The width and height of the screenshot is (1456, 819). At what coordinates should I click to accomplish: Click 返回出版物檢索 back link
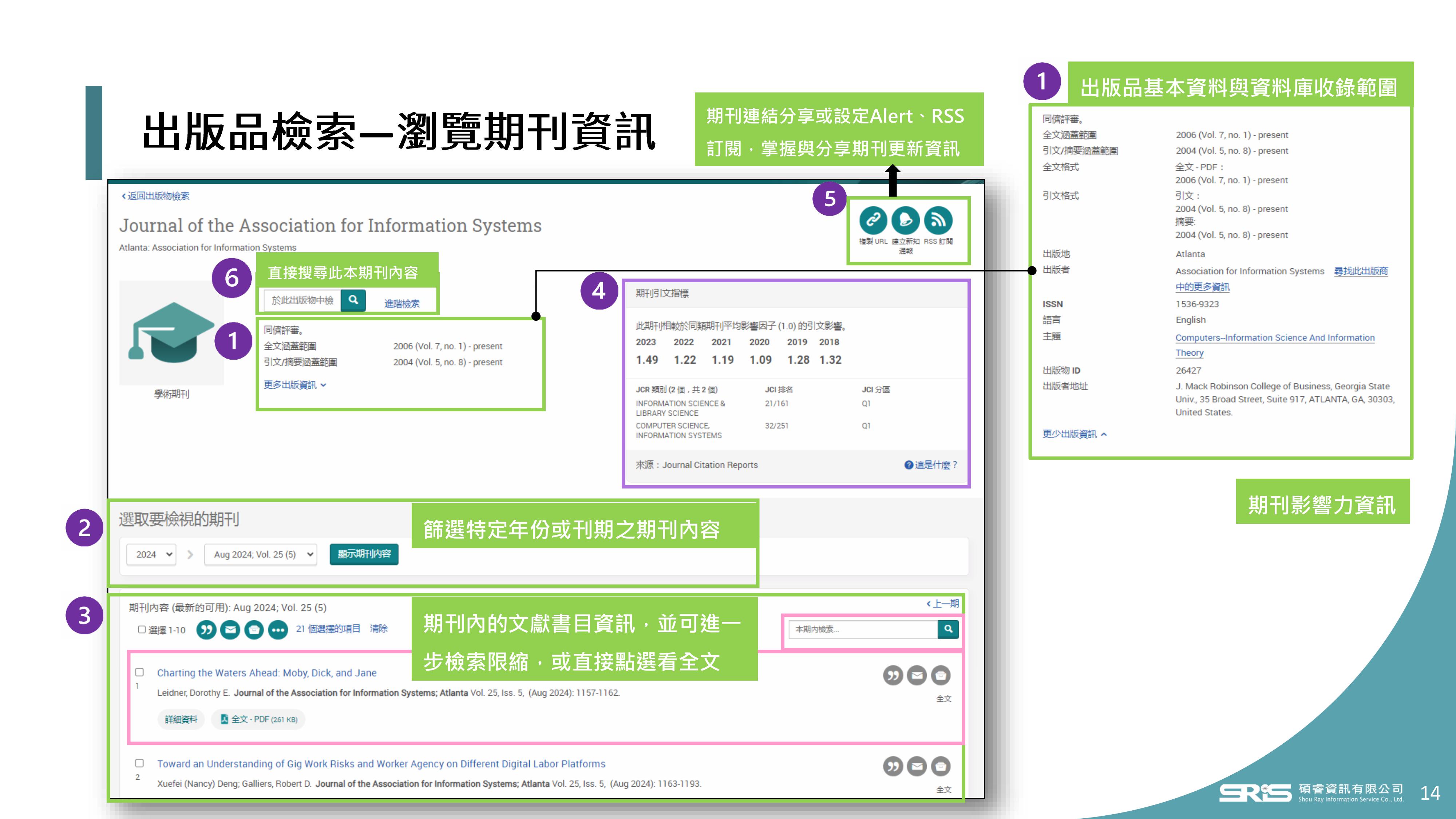pyautogui.click(x=155, y=196)
